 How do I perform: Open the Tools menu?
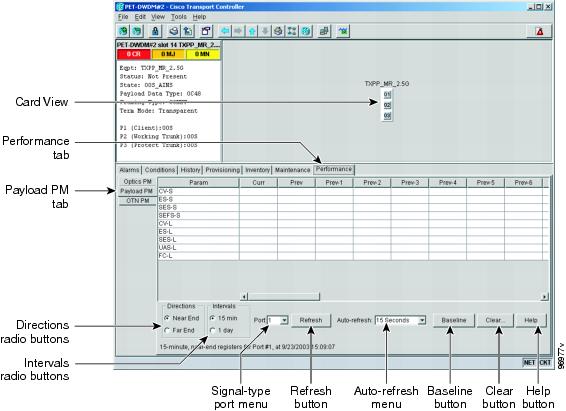[179, 17]
